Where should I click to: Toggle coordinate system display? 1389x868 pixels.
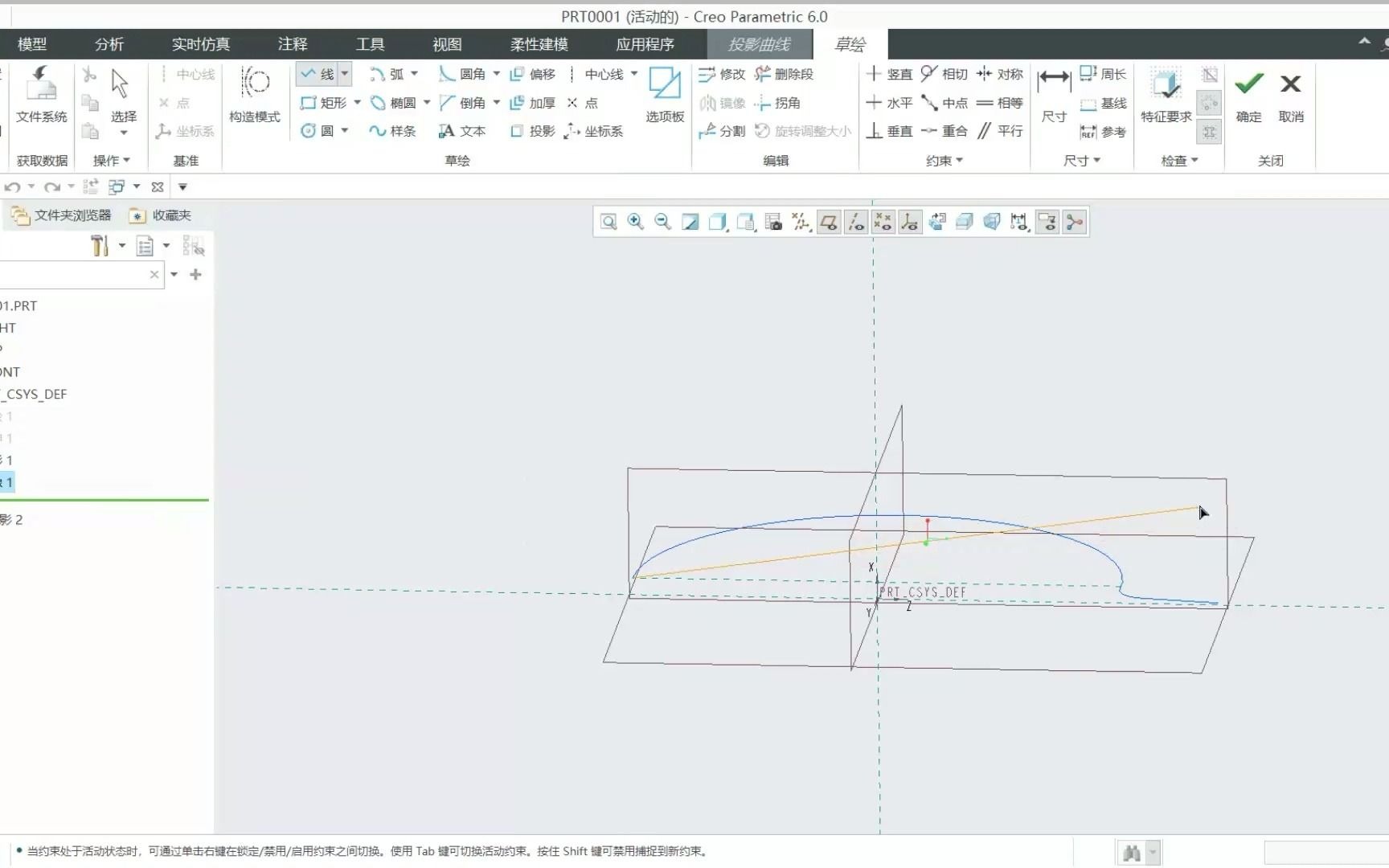[910, 222]
